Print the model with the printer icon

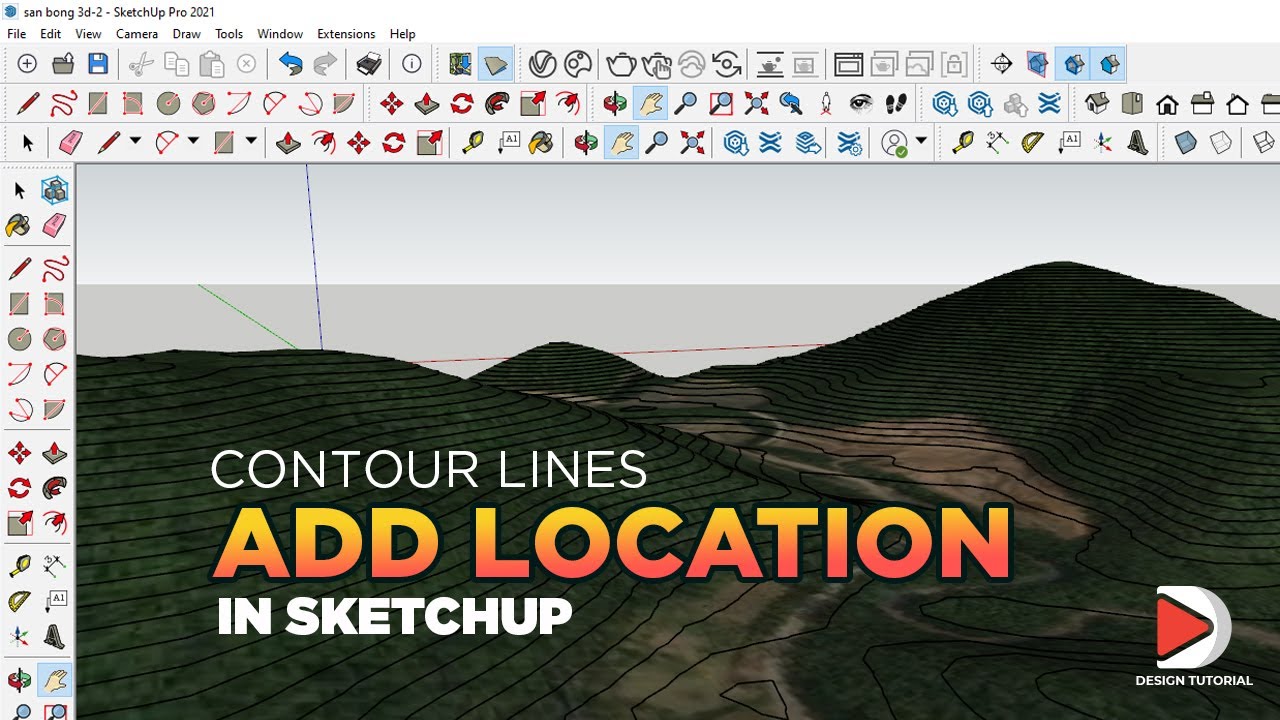click(x=369, y=65)
